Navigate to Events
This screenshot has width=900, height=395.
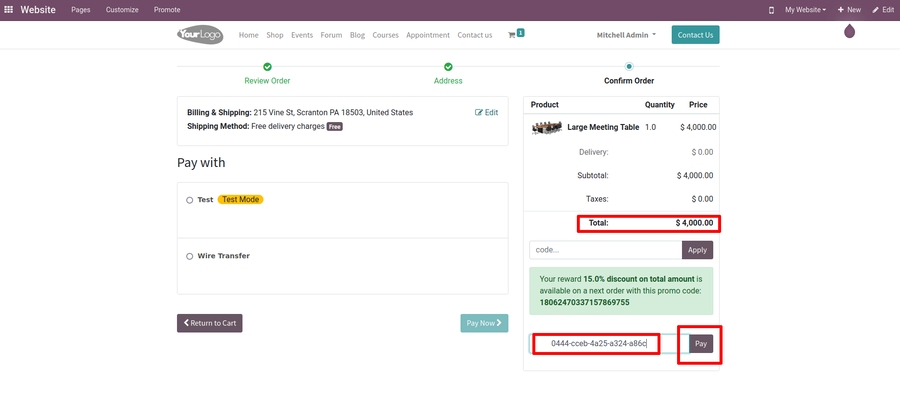point(302,35)
